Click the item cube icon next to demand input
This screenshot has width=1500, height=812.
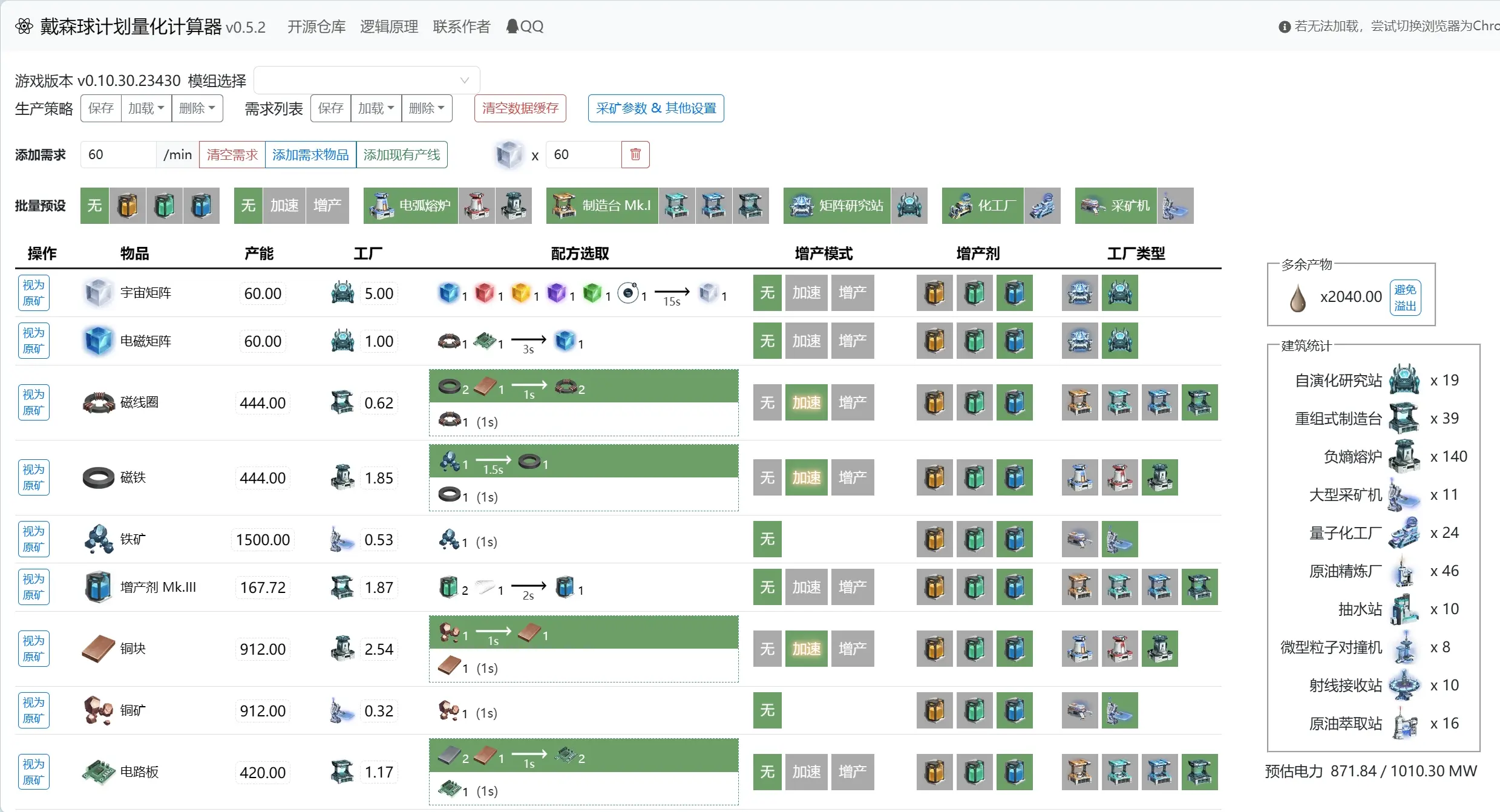508,154
